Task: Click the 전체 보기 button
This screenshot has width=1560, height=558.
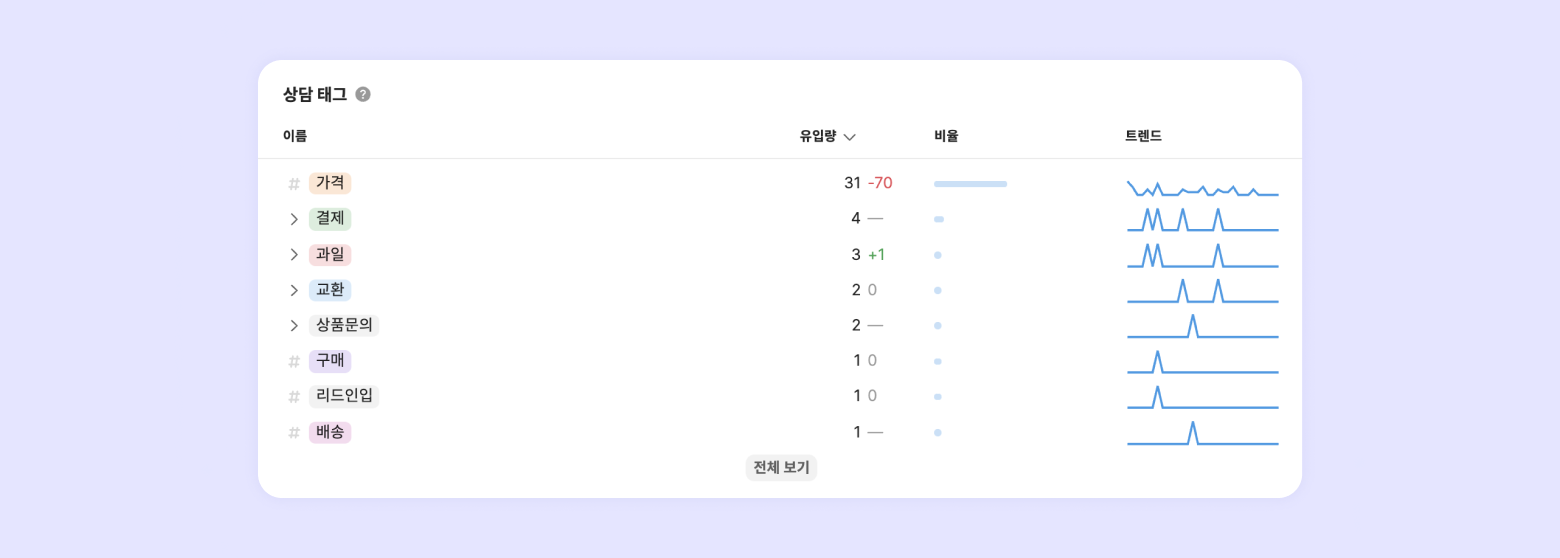Action: point(781,468)
